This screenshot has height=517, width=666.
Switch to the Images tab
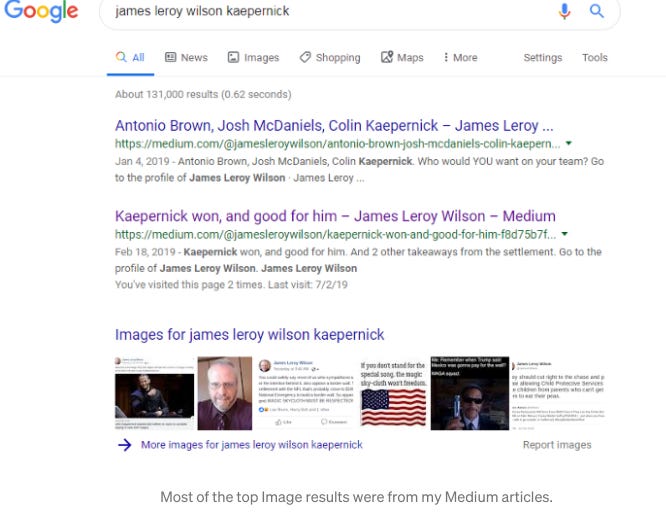click(253, 57)
